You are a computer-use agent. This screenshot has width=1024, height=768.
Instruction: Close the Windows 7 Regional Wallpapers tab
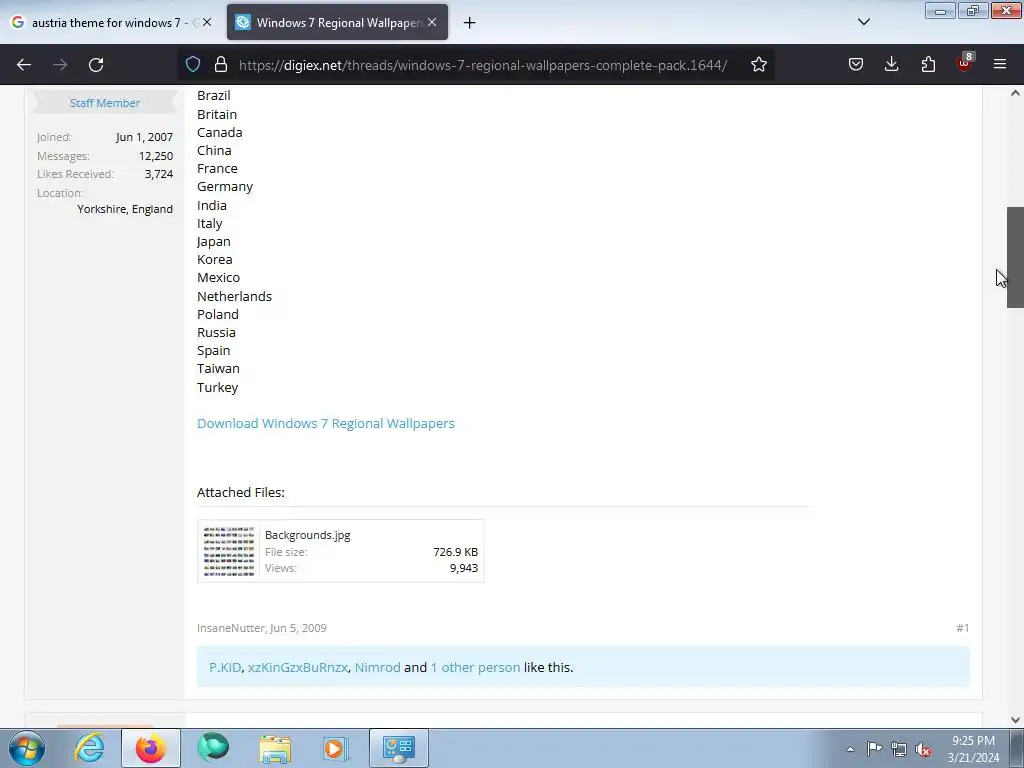432,22
